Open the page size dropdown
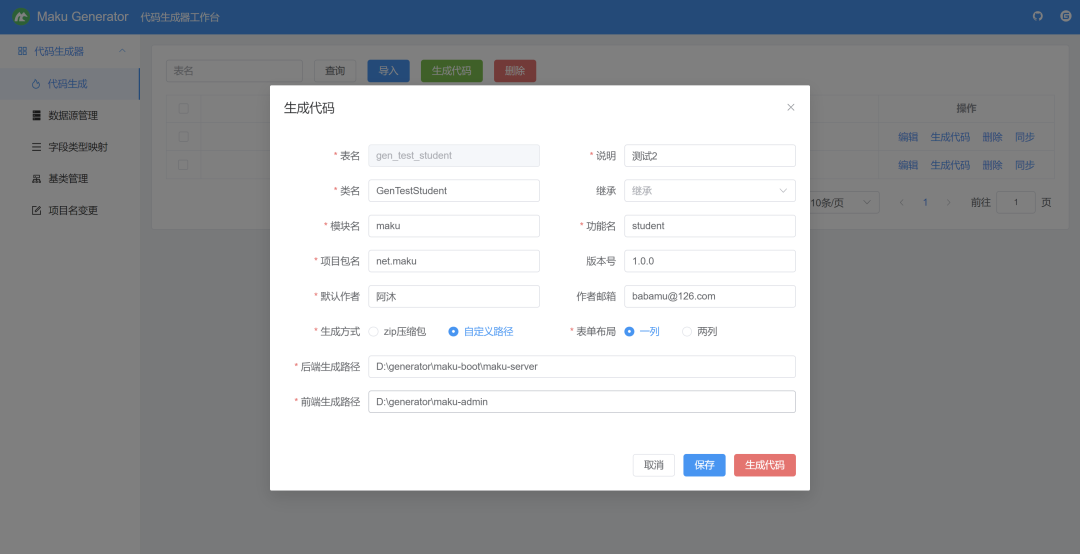1080x554 pixels. click(x=842, y=203)
